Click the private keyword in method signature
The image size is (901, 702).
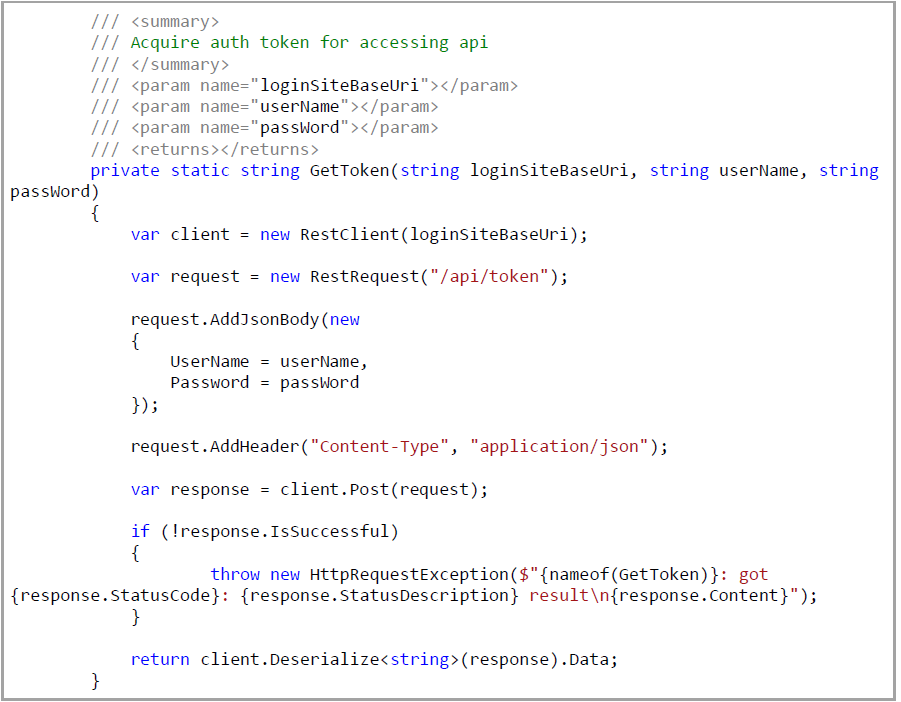tap(125, 170)
